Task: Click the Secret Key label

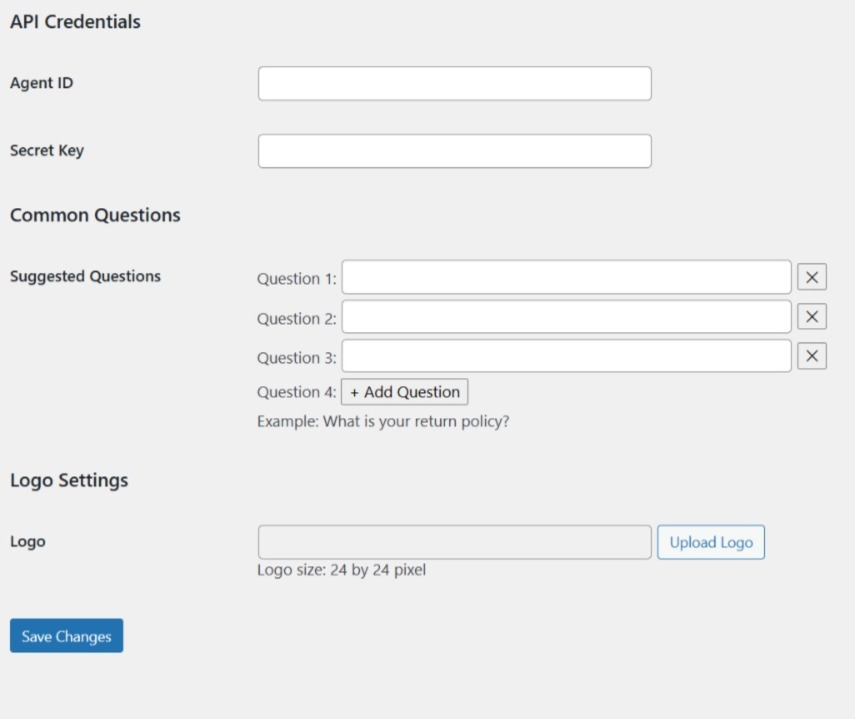Action: point(47,150)
